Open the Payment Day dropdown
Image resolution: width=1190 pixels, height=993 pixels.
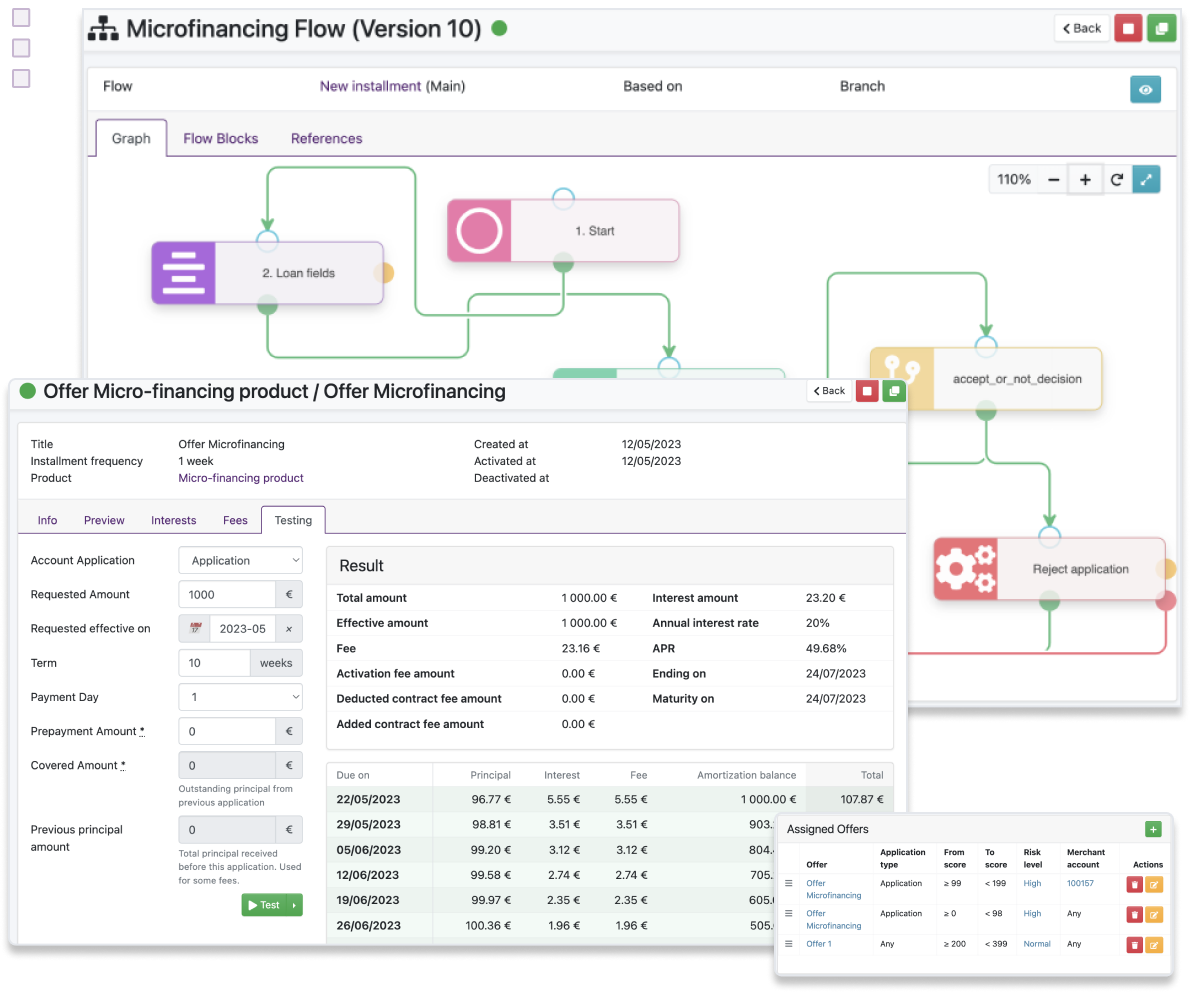[x=240, y=697]
